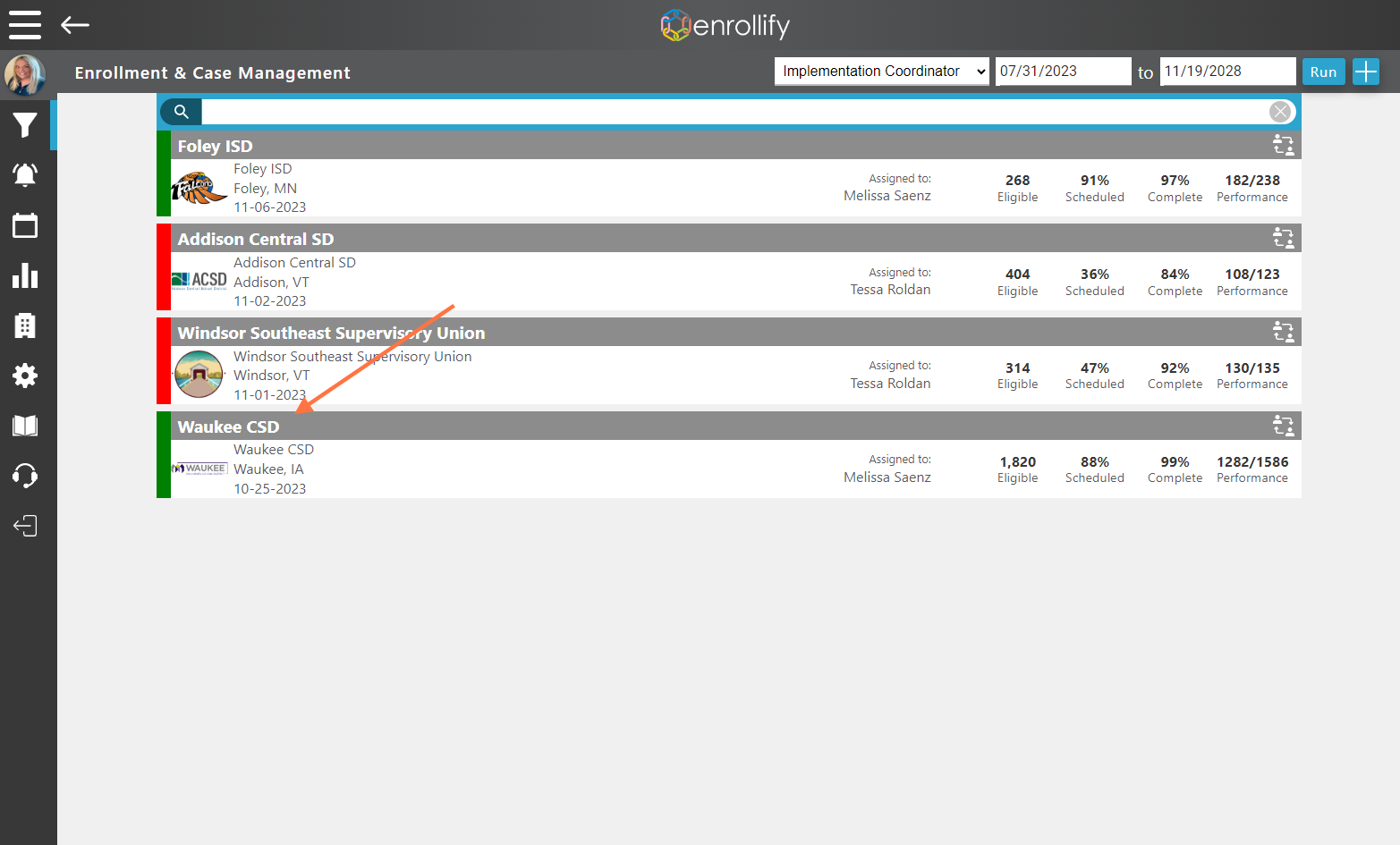Click the Windsor covered bridge logo
1400x845 pixels.
pyautogui.click(x=199, y=375)
